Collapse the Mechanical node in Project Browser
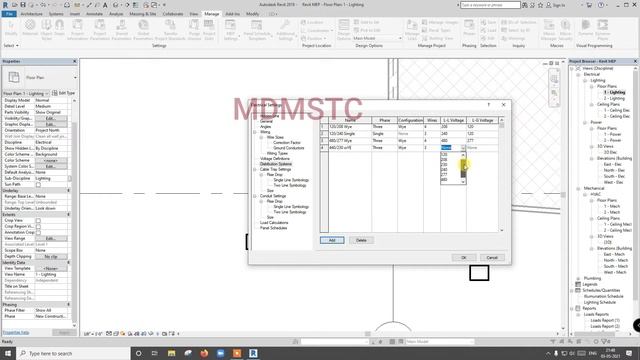The height and width of the screenshot is (360, 640). 578,189
